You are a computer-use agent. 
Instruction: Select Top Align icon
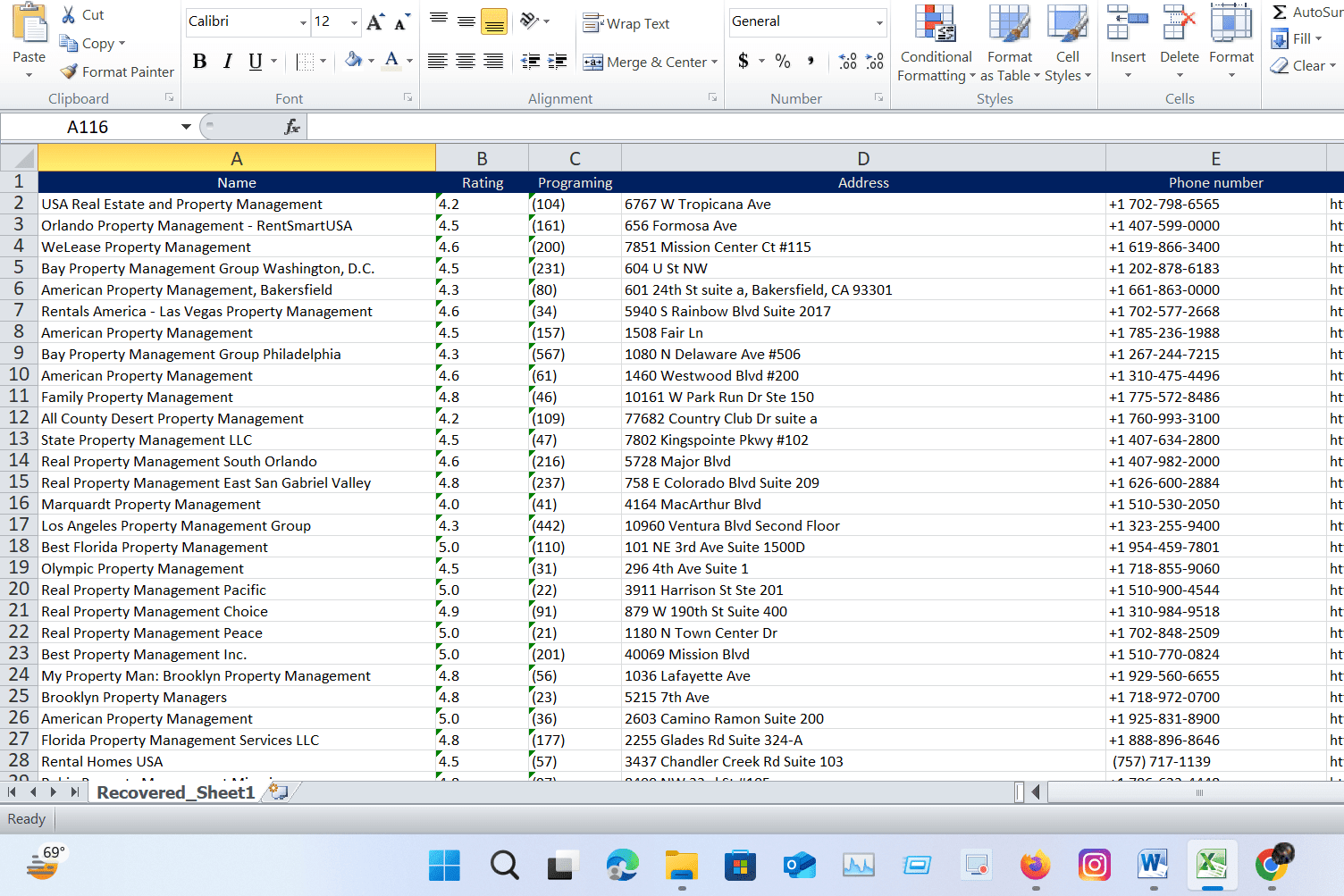pyautogui.click(x=439, y=20)
